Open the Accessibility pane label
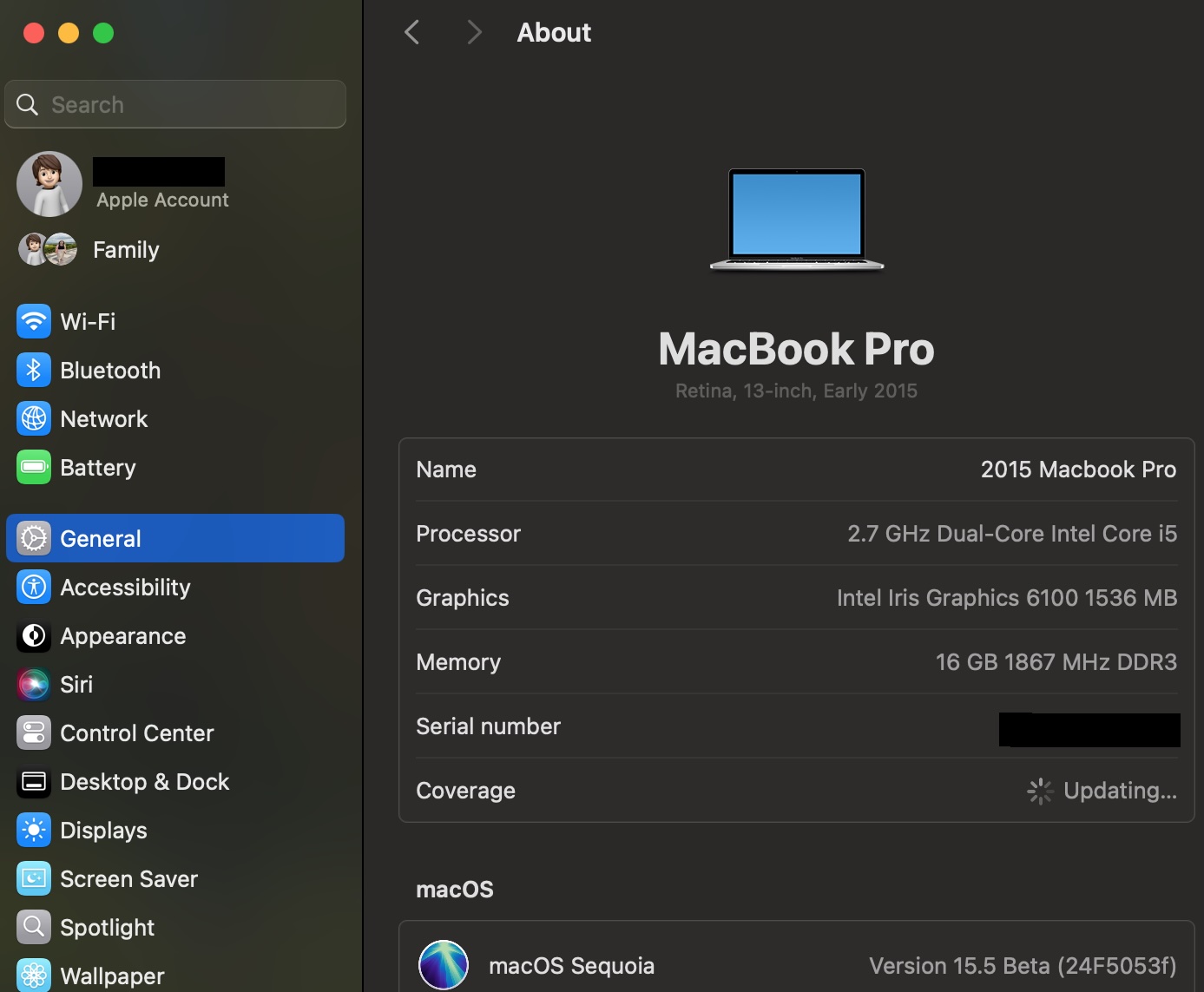This screenshot has height=992, width=1204. coord(125,587)
